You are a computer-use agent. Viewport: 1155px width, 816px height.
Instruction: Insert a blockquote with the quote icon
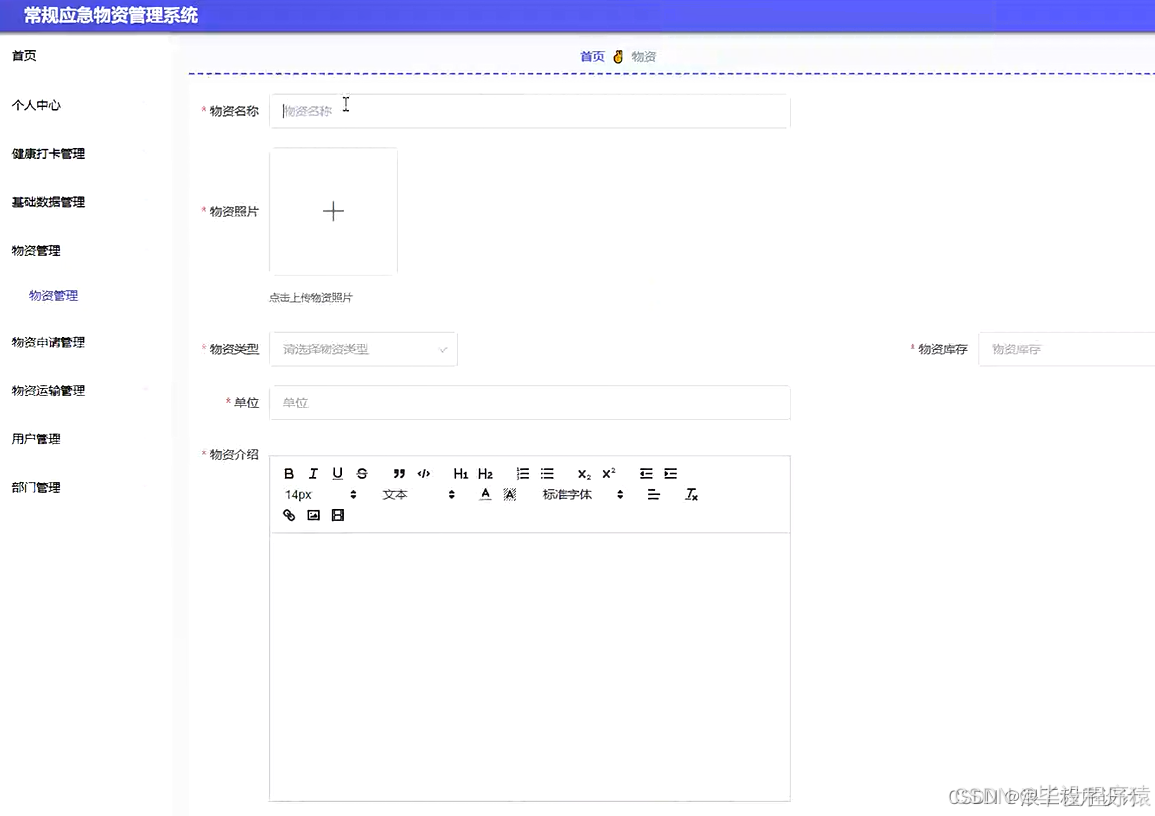point(399,474)
